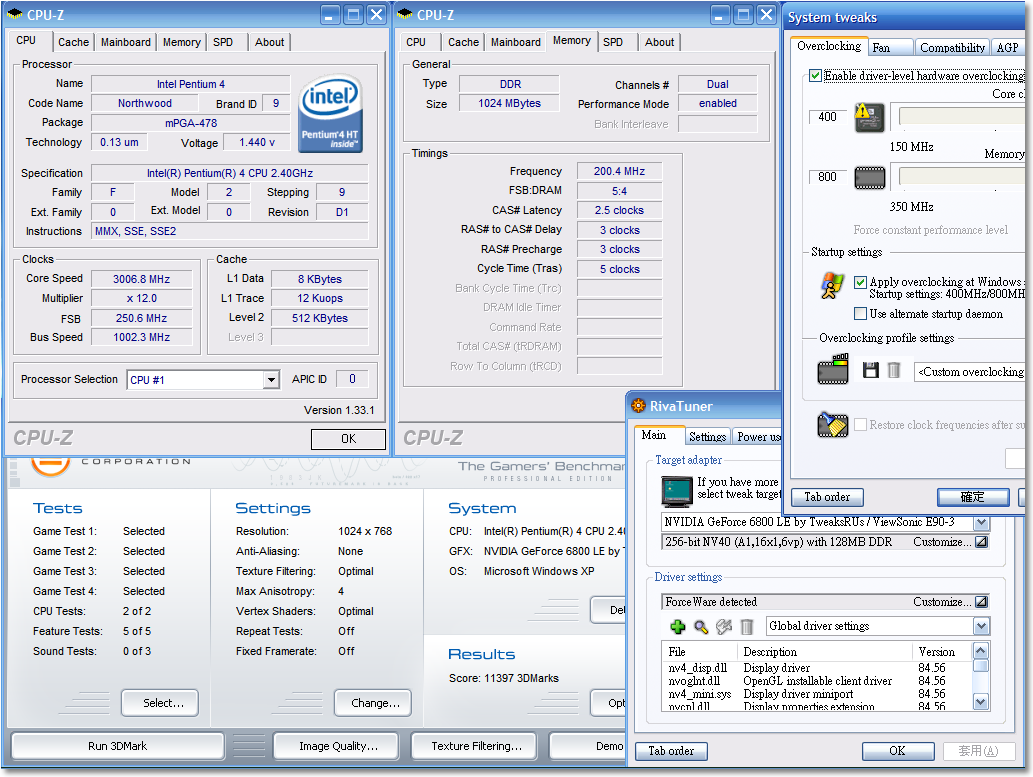Click the Core Speed value 3006.8 MHz

point(142,279)
